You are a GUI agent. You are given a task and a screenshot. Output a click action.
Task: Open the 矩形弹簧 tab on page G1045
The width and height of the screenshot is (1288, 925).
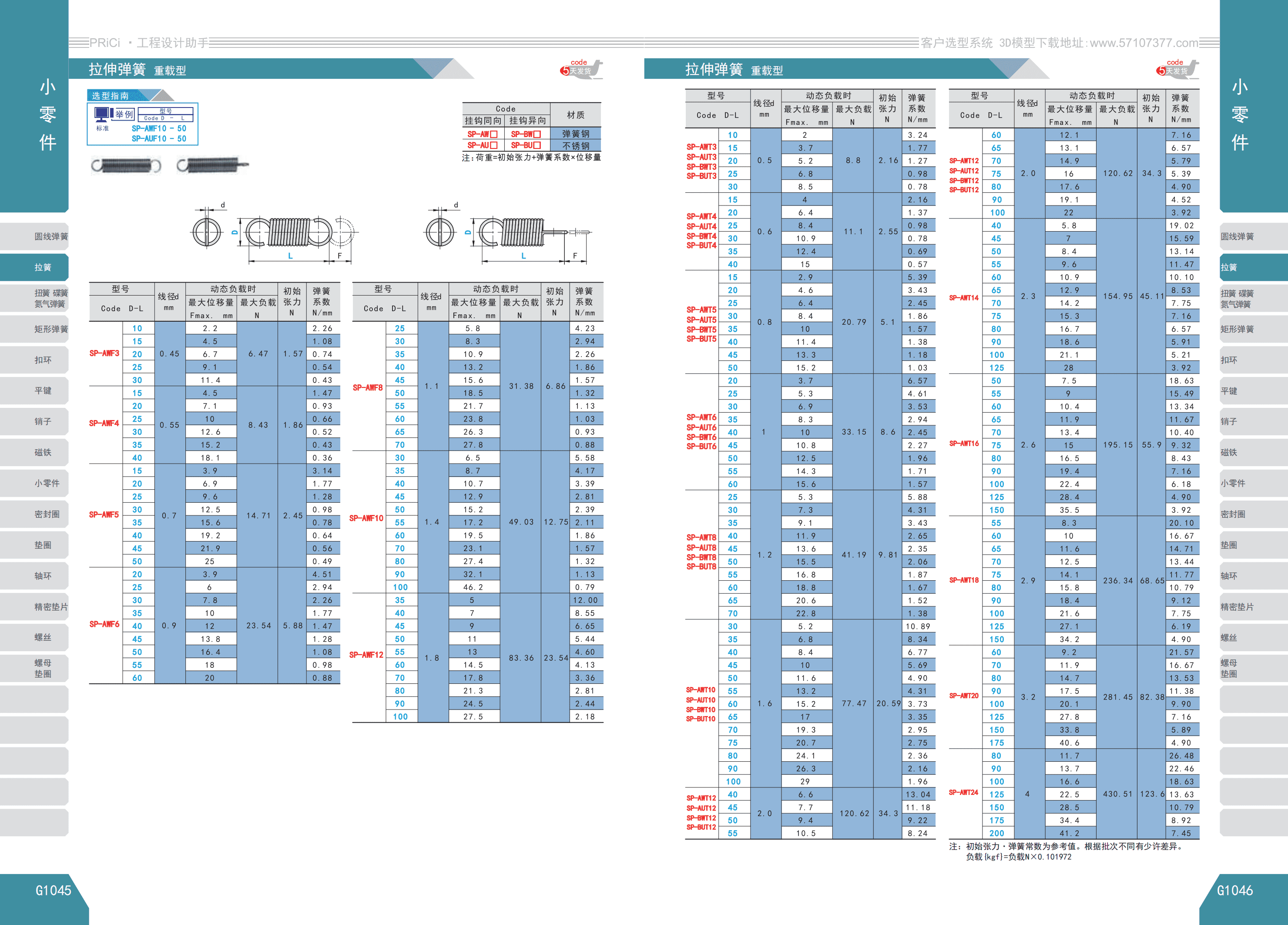pyautogui.click(x=35, y=329)
